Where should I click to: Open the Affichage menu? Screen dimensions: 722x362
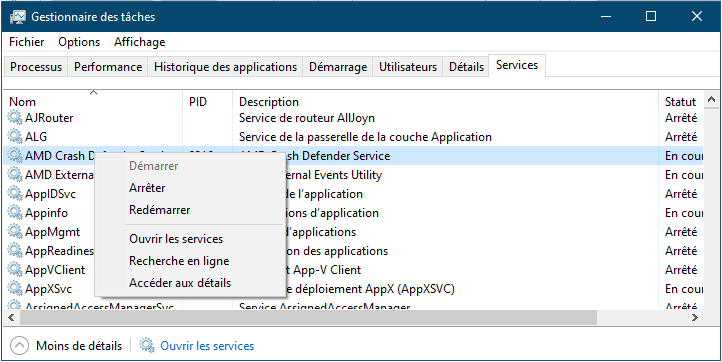pos(140,42)
